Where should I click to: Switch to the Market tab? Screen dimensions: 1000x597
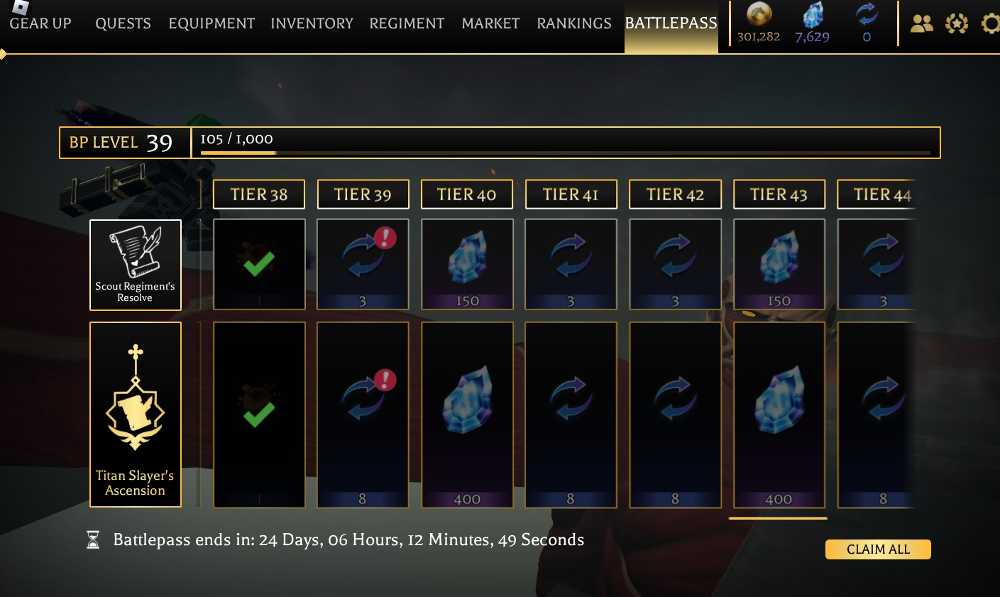point(490,24)
